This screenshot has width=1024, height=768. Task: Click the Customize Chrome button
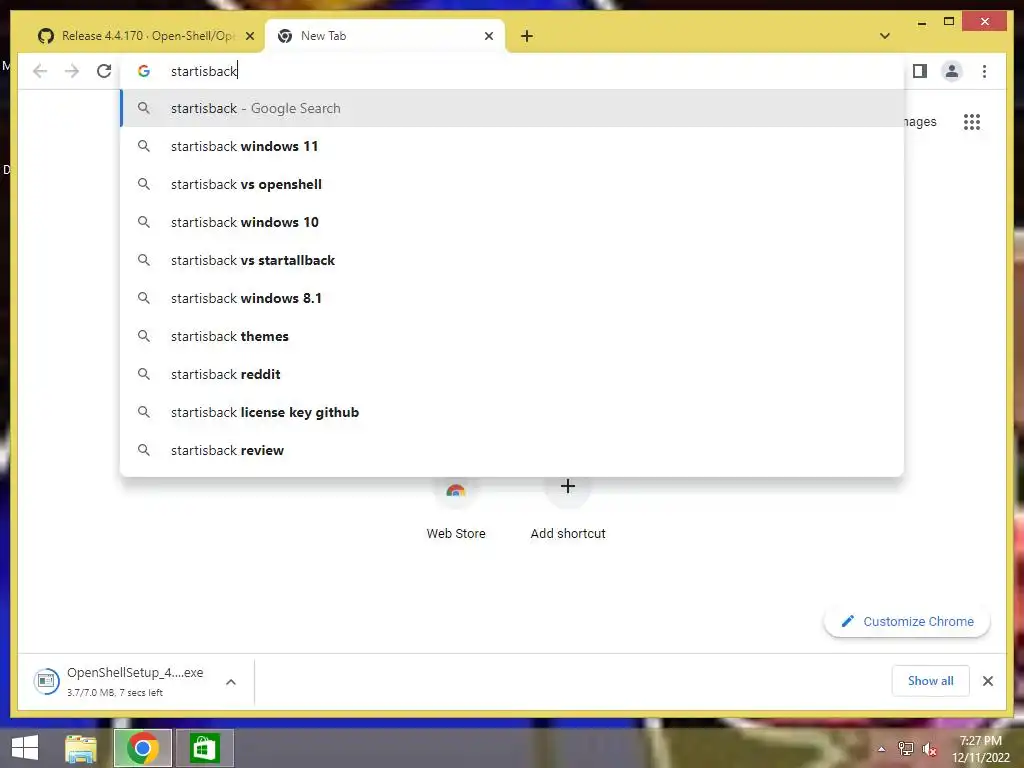907,621
